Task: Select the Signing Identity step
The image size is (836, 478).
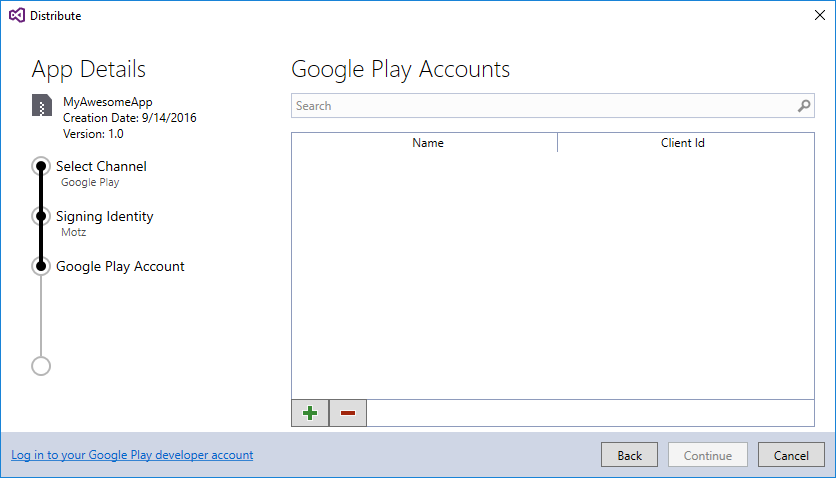Action: 104,216
